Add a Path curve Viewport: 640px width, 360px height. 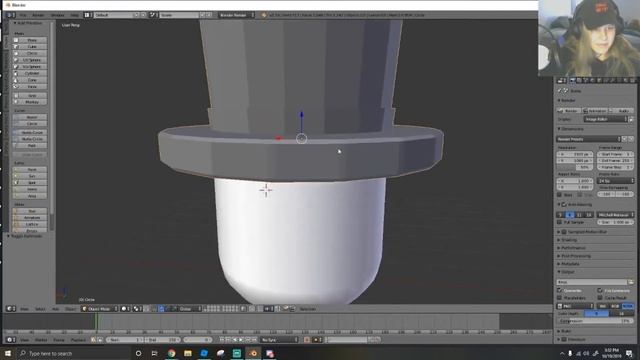tap(29, 145)
